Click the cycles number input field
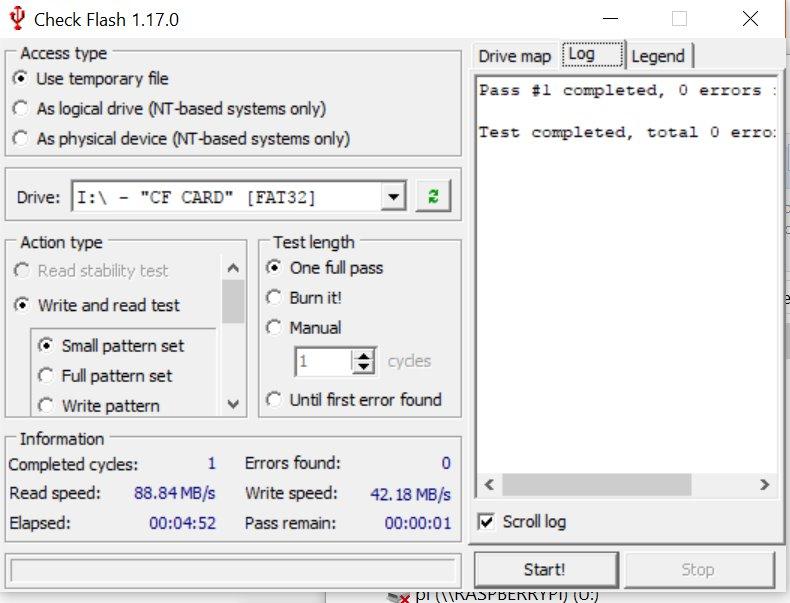This screenshot has height=603, width=790. (x=323, y=361)
